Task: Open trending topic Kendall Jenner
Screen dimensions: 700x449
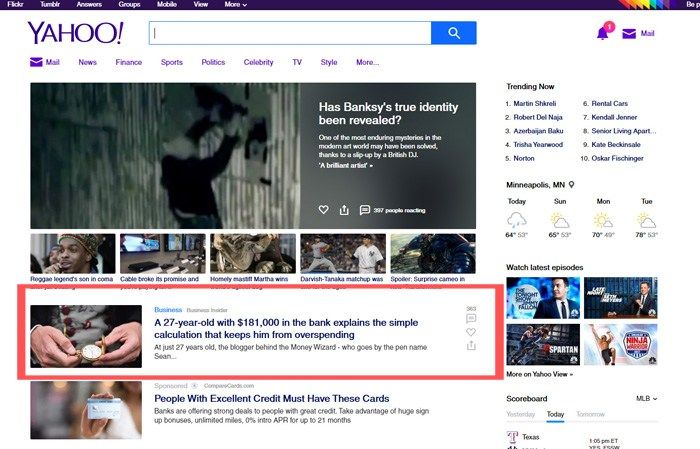Action: pos(614,117)
